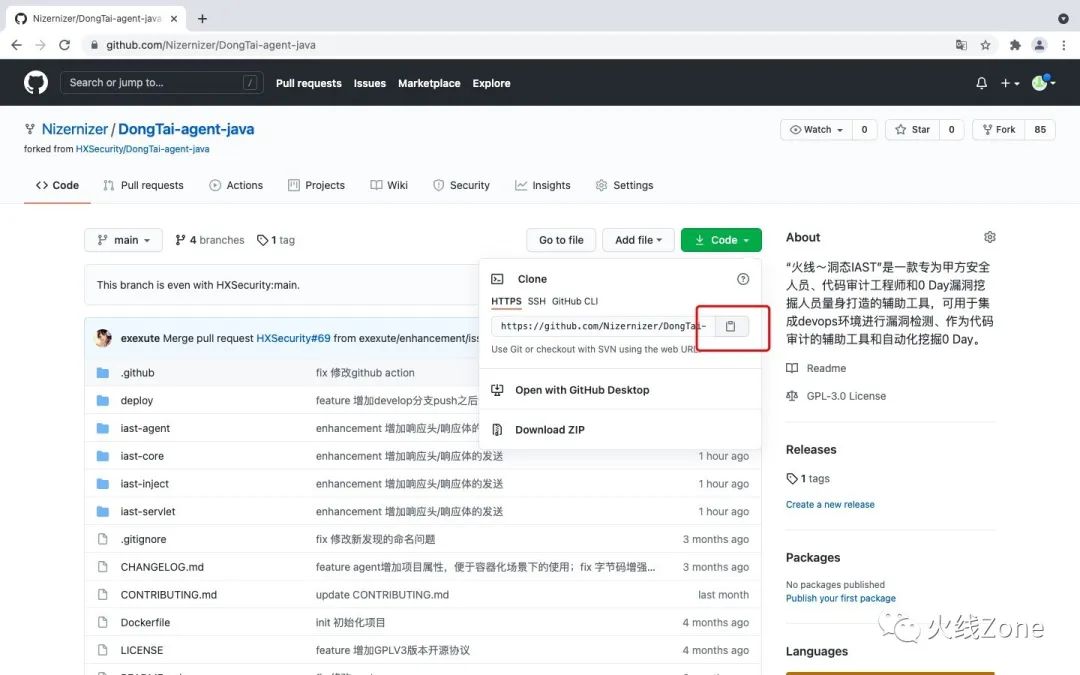Click the exexute commit author avatar

104,338
